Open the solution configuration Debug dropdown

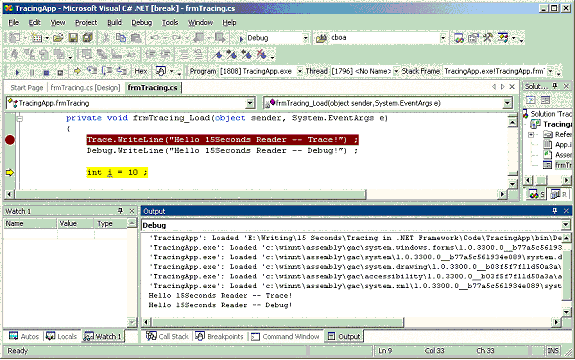click(x=305, y=38)
